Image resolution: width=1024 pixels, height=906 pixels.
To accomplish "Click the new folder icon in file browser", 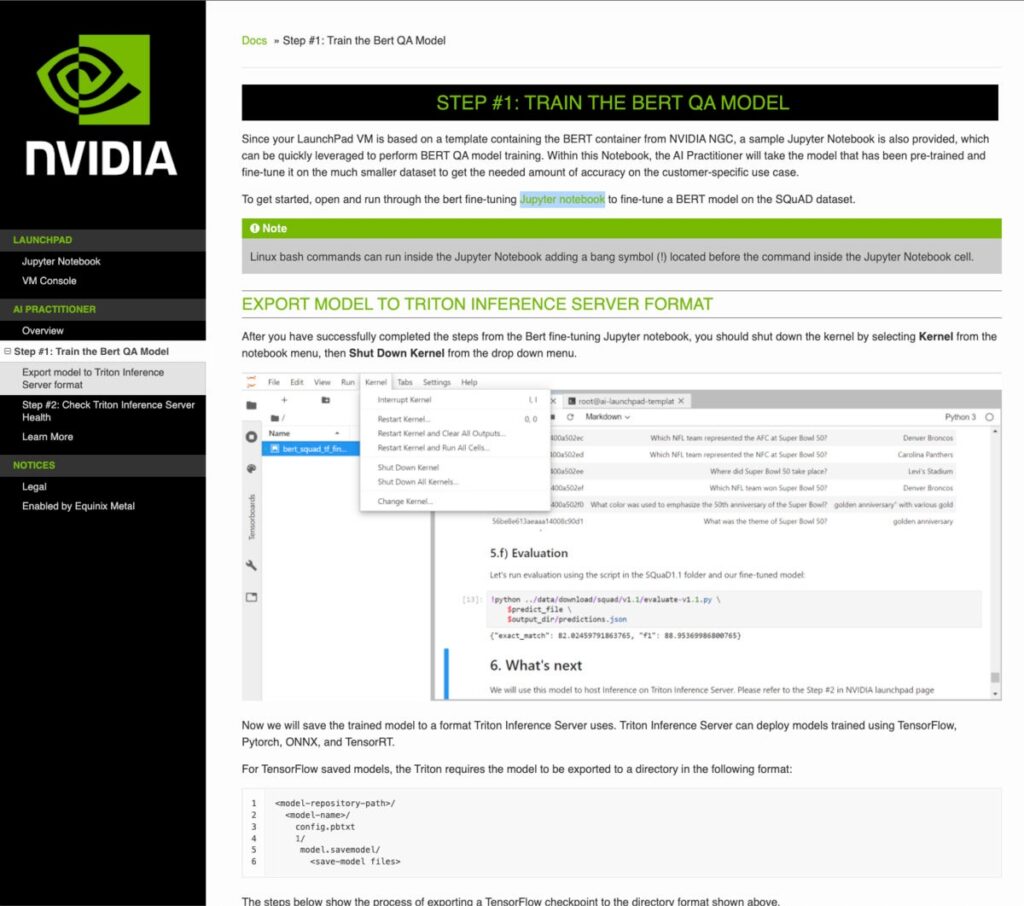I will click(x=326, y=400).
